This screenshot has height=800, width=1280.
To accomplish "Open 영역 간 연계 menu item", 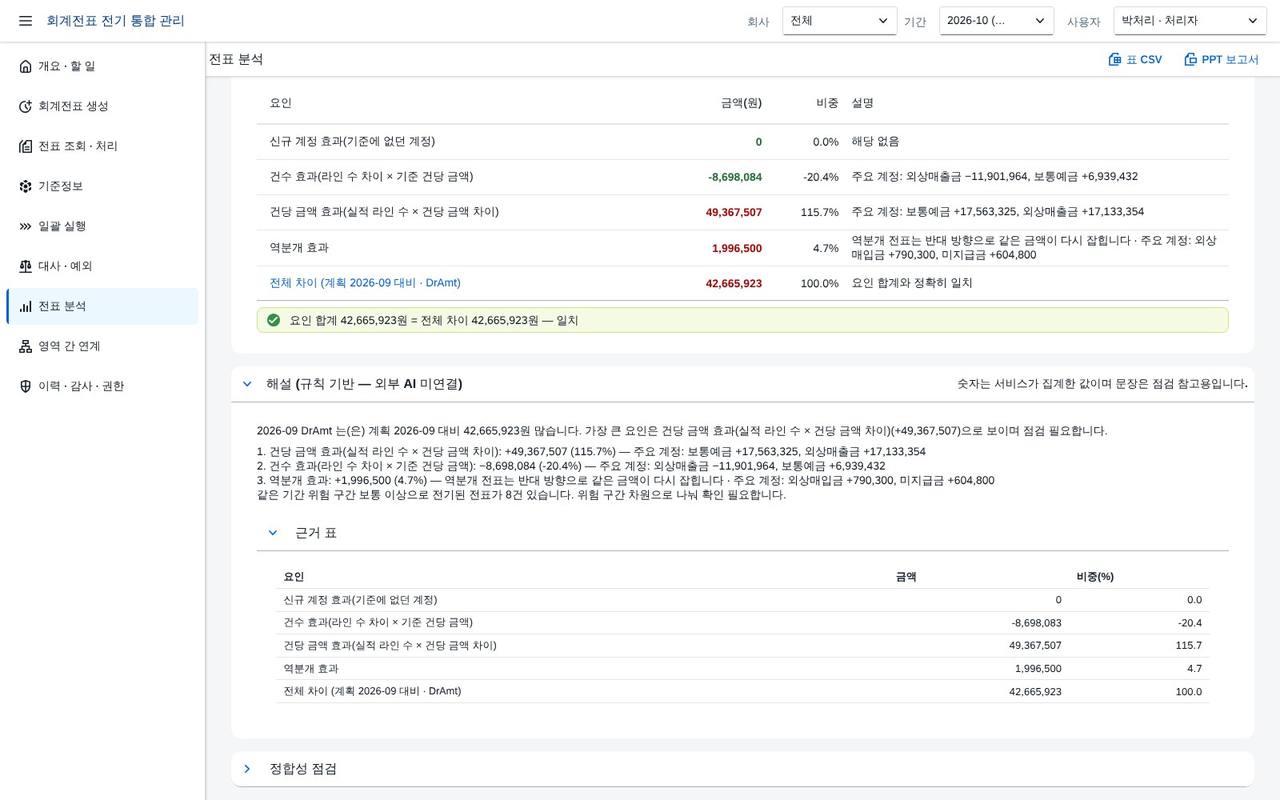I will click(102, 346).
